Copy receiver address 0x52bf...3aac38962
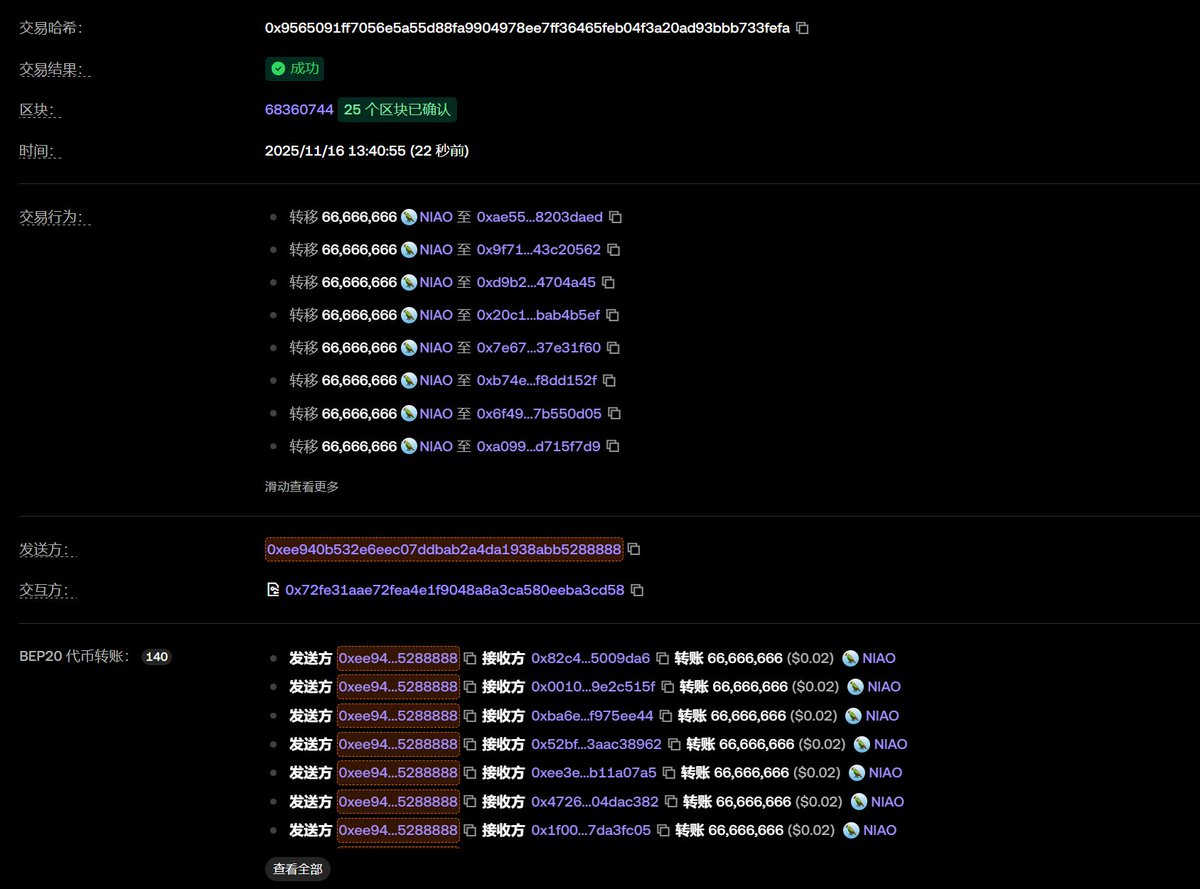Viewport: 1200px width, 889px height. pyautogui.click(x=675, y=744)
